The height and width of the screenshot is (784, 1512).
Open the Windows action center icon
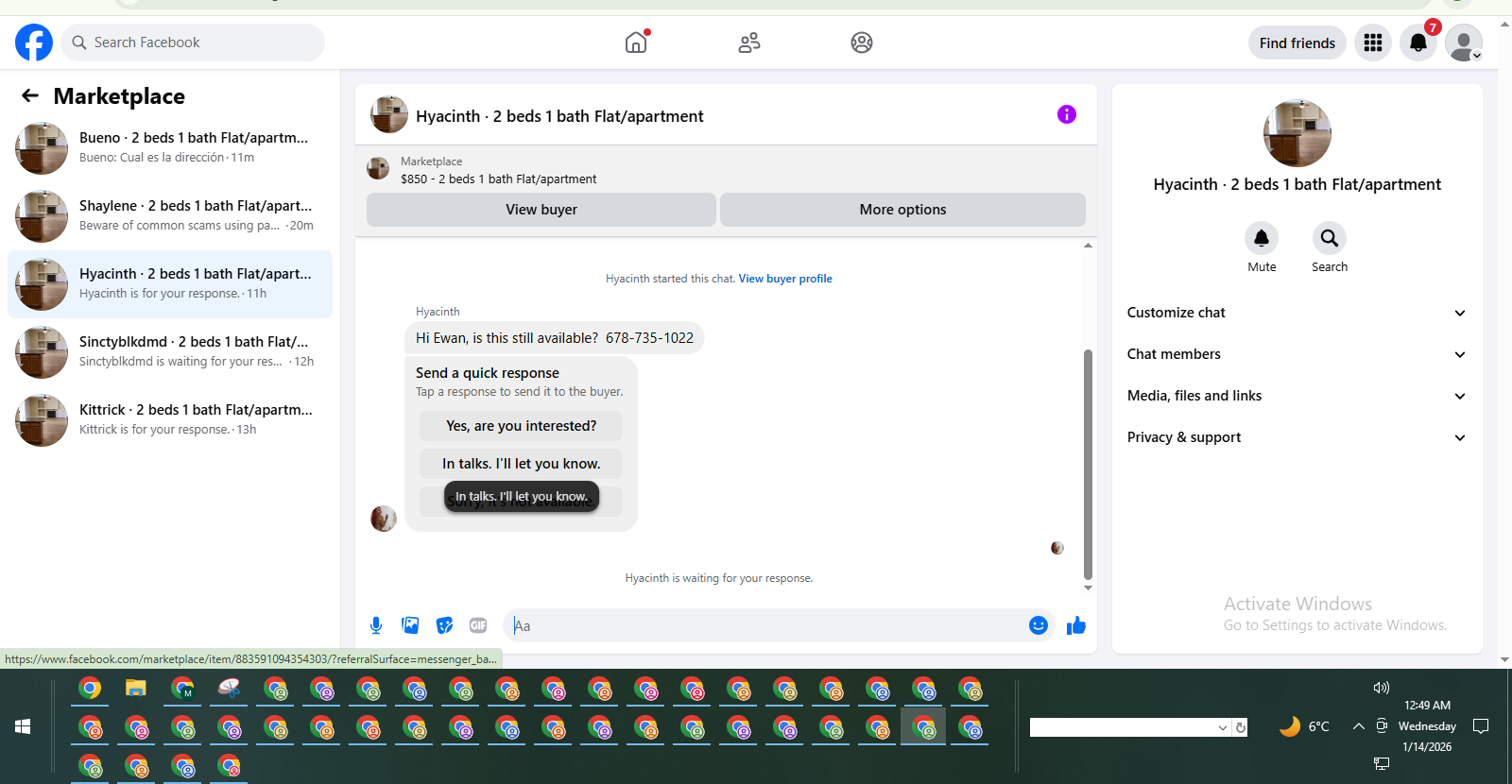point(1482,726)
